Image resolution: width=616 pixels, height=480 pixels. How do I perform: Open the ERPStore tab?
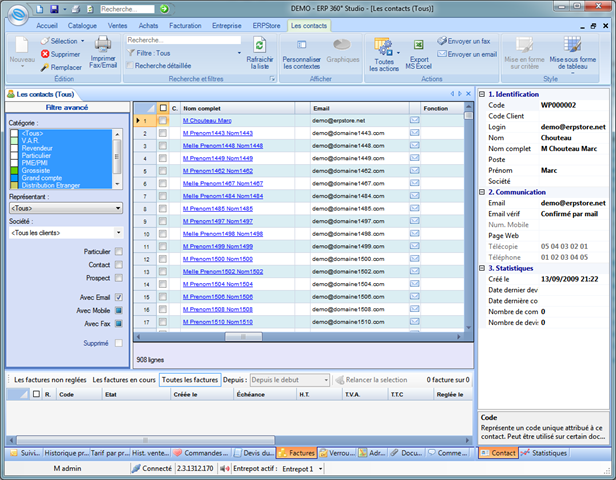[266, 26]
